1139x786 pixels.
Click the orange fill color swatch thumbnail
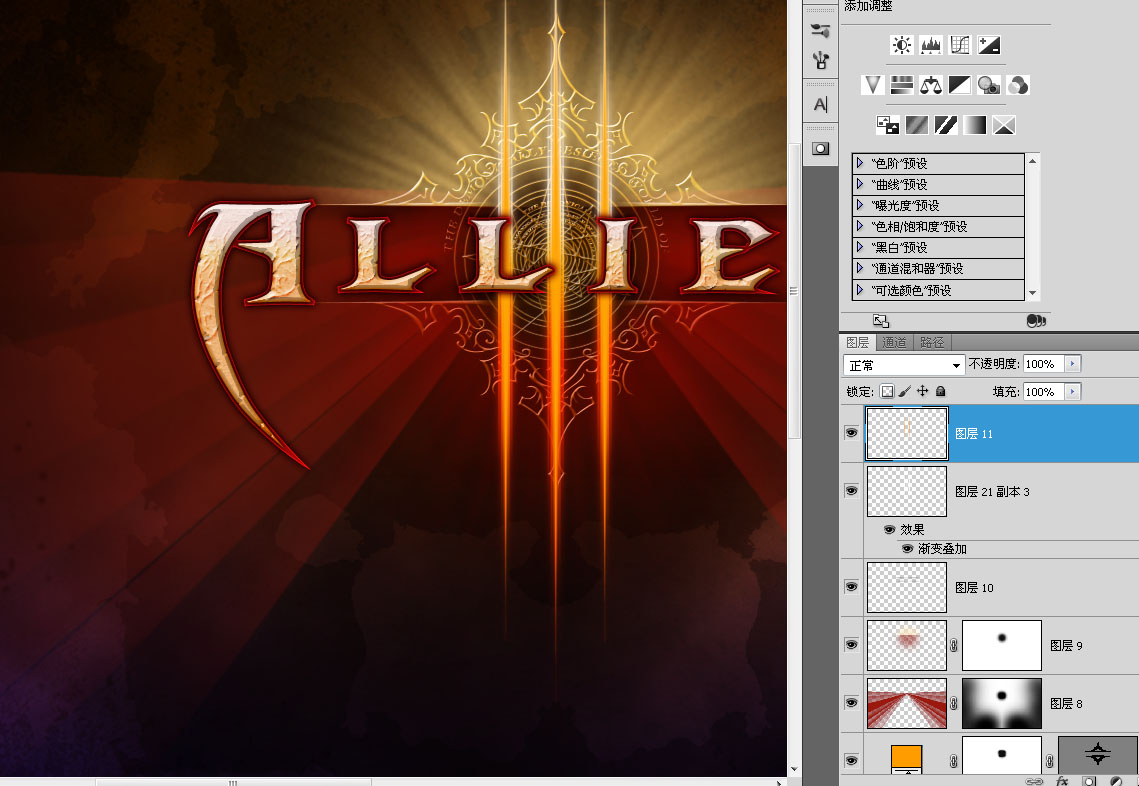pyautogui.click(x=907, y=758)
